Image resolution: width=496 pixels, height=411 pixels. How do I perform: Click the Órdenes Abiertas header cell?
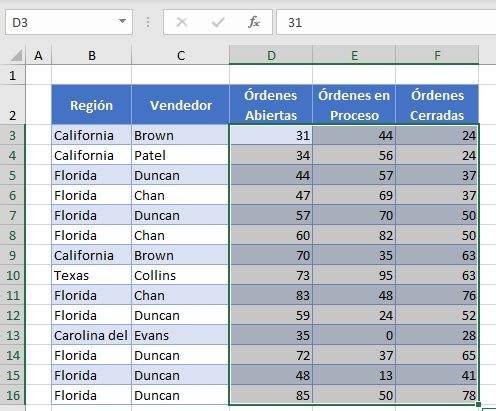tap(271, 105)
